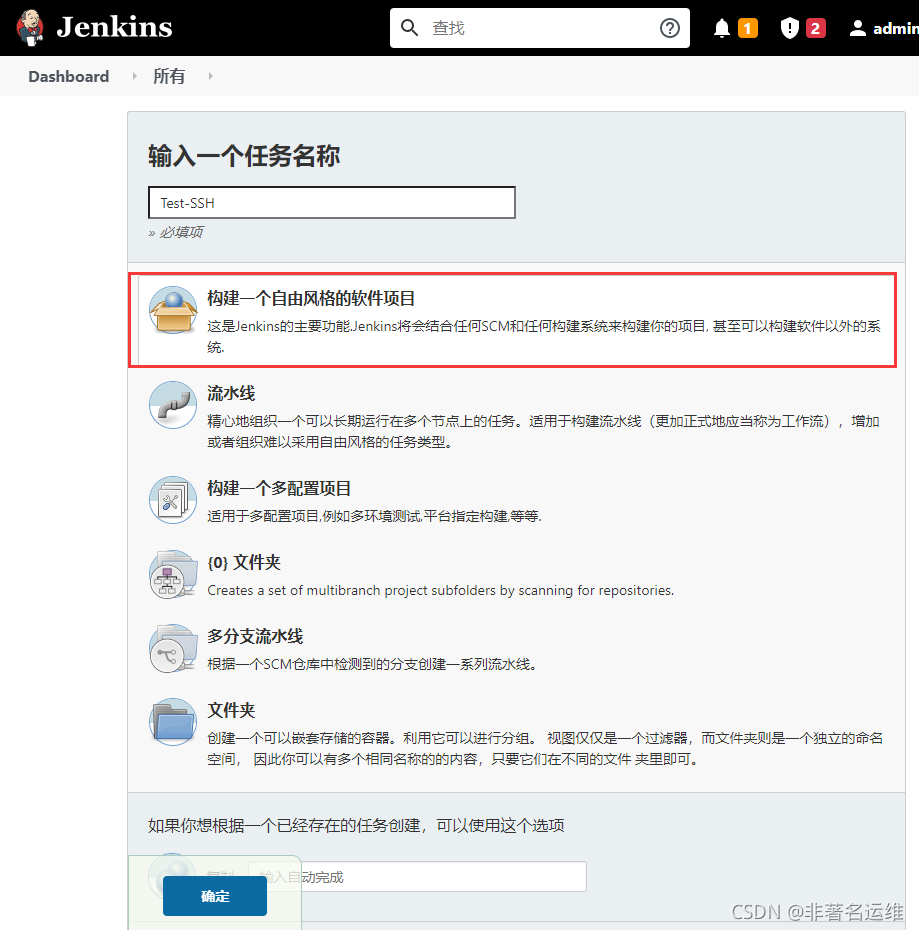Select the multi-configuration project icon
Viewport: 919px width, 930px height.
[173, 500]
